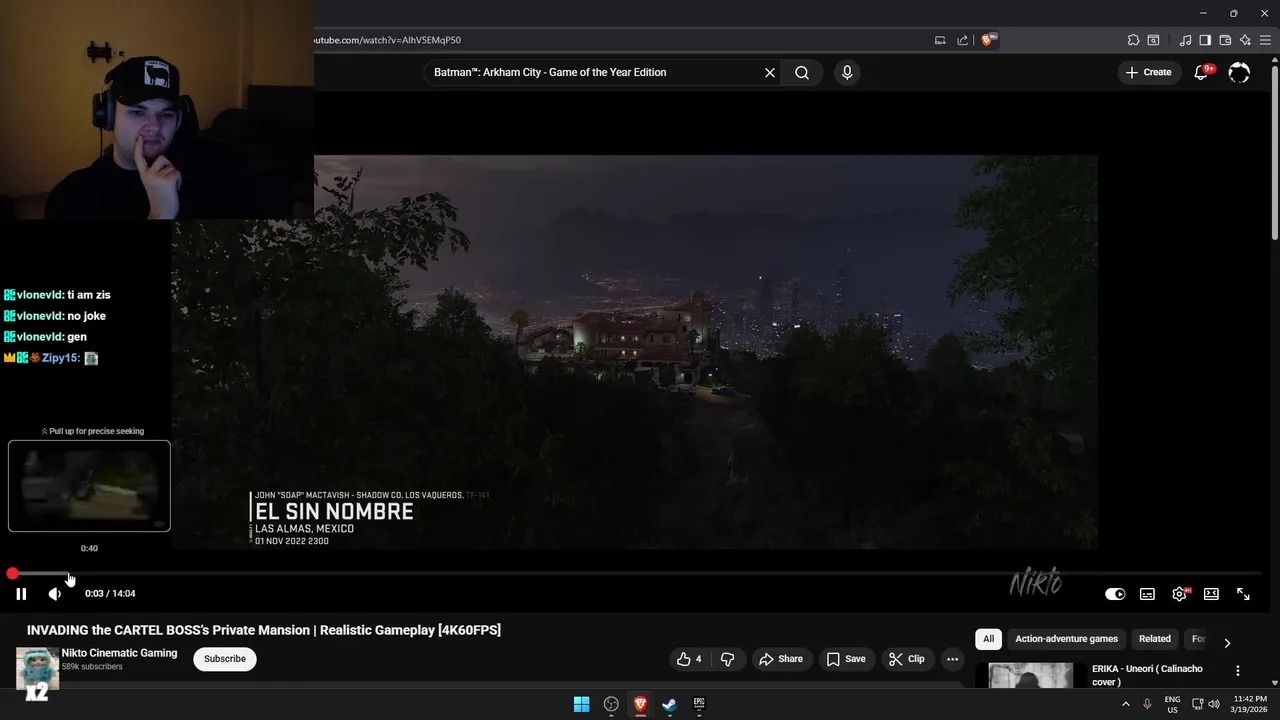Share this page from address bar
The image size is (1280, 720).
pos(962,40)
